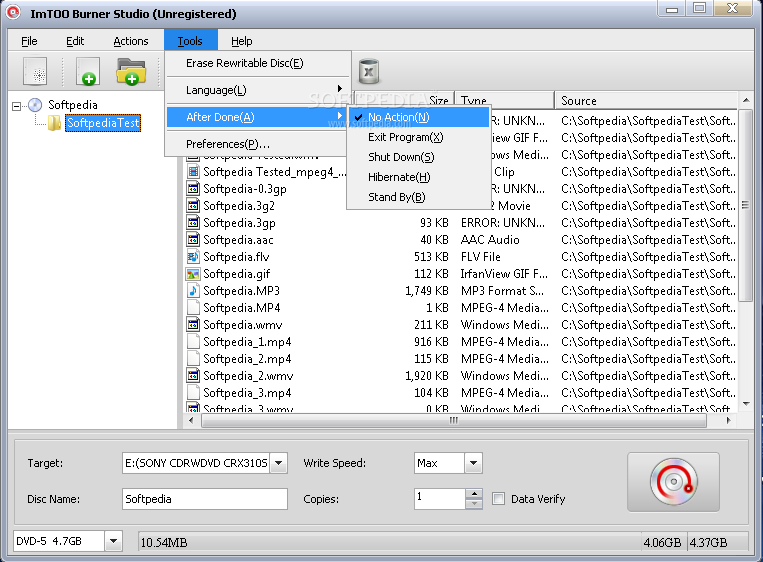Click the Softpedia.MP4 blank file icon
This screenshot has width=763, height=562.
(193, 308)
